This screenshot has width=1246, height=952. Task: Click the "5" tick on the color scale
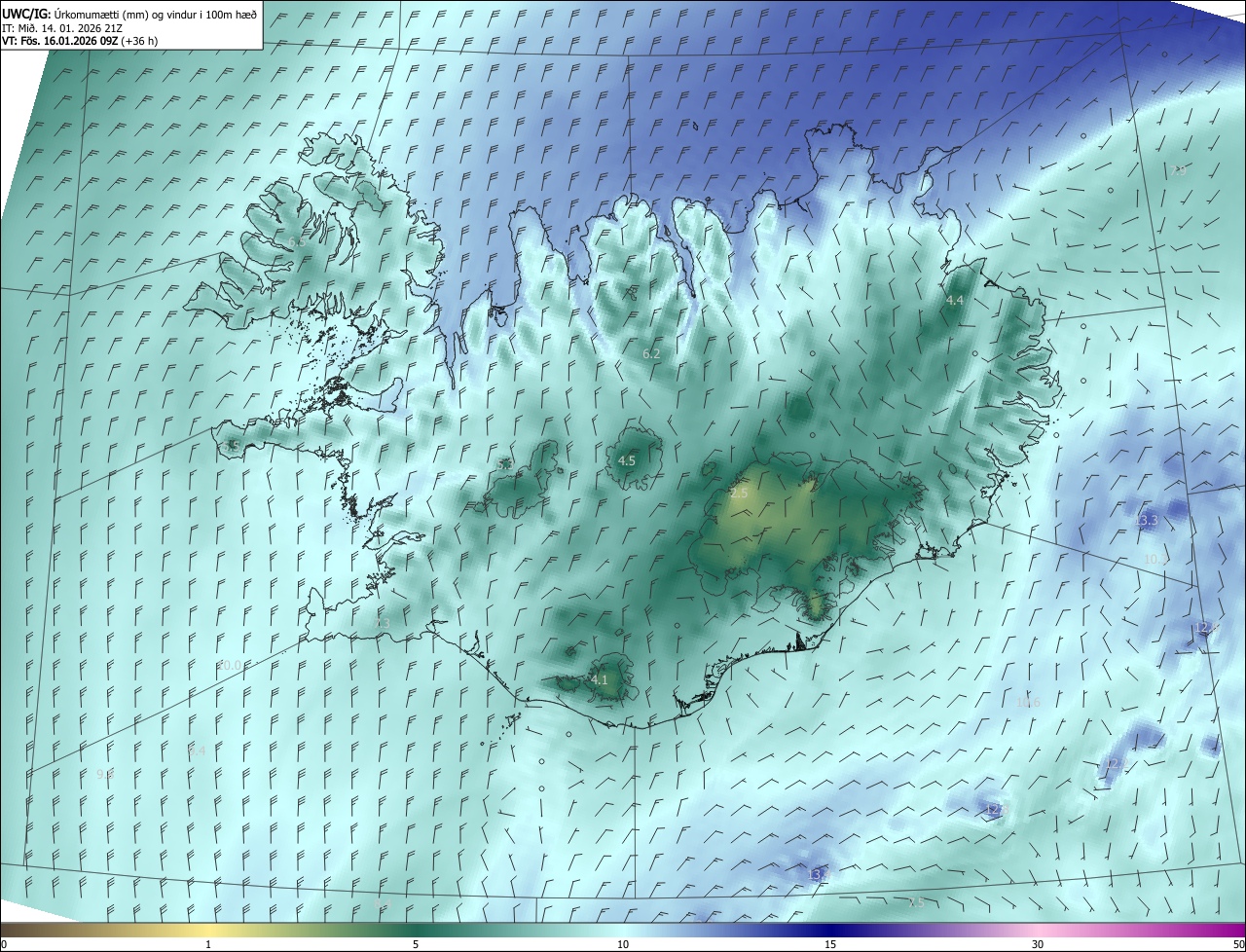click(x=416, y=944)
